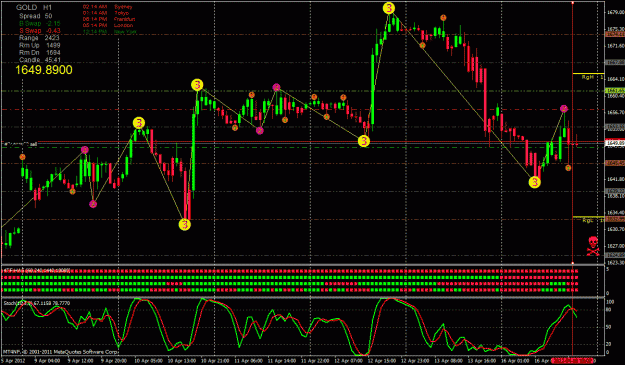This screenshot has width=625, height=365.
Task: Click the 1679.00 price axis label
Action: 615,13
